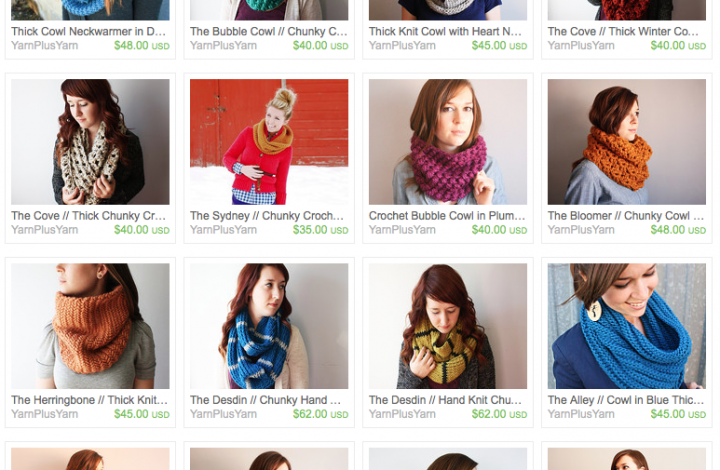Open The Sydney mustard cowl photo
This screenshot has width=720, height=470.
269,142
